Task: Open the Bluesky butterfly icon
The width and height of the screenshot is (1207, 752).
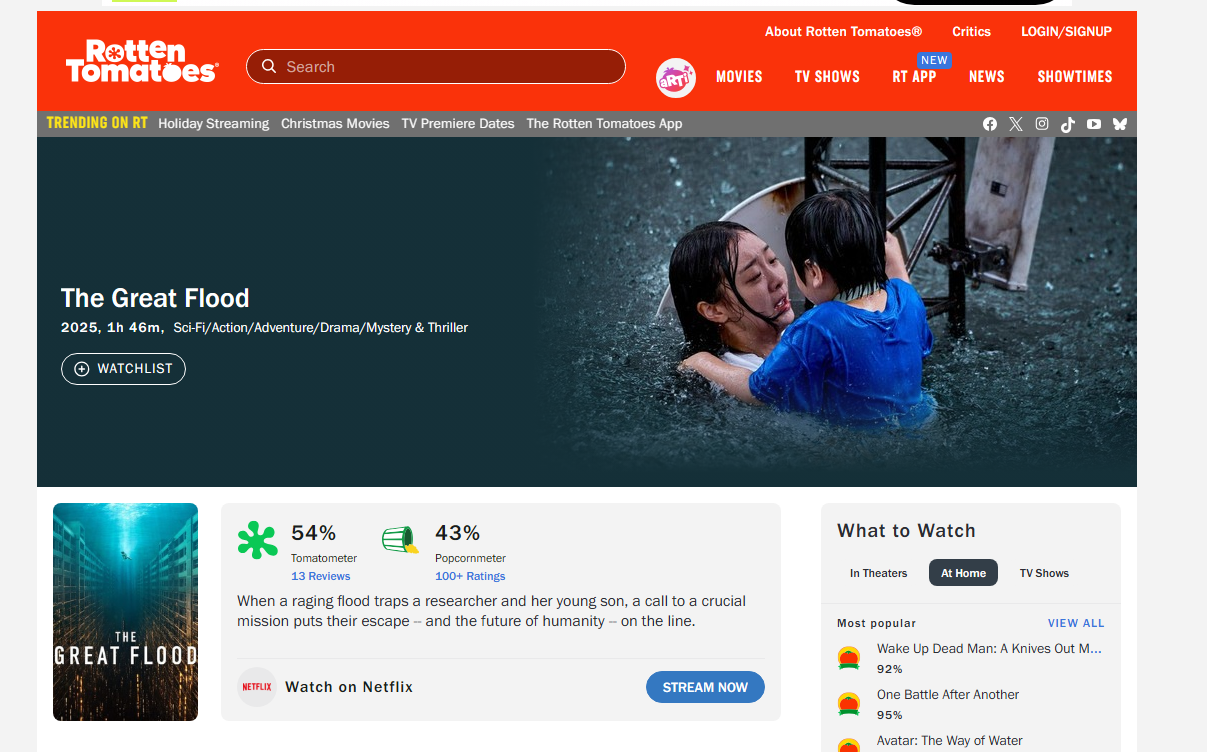Action: (1120, 124)
